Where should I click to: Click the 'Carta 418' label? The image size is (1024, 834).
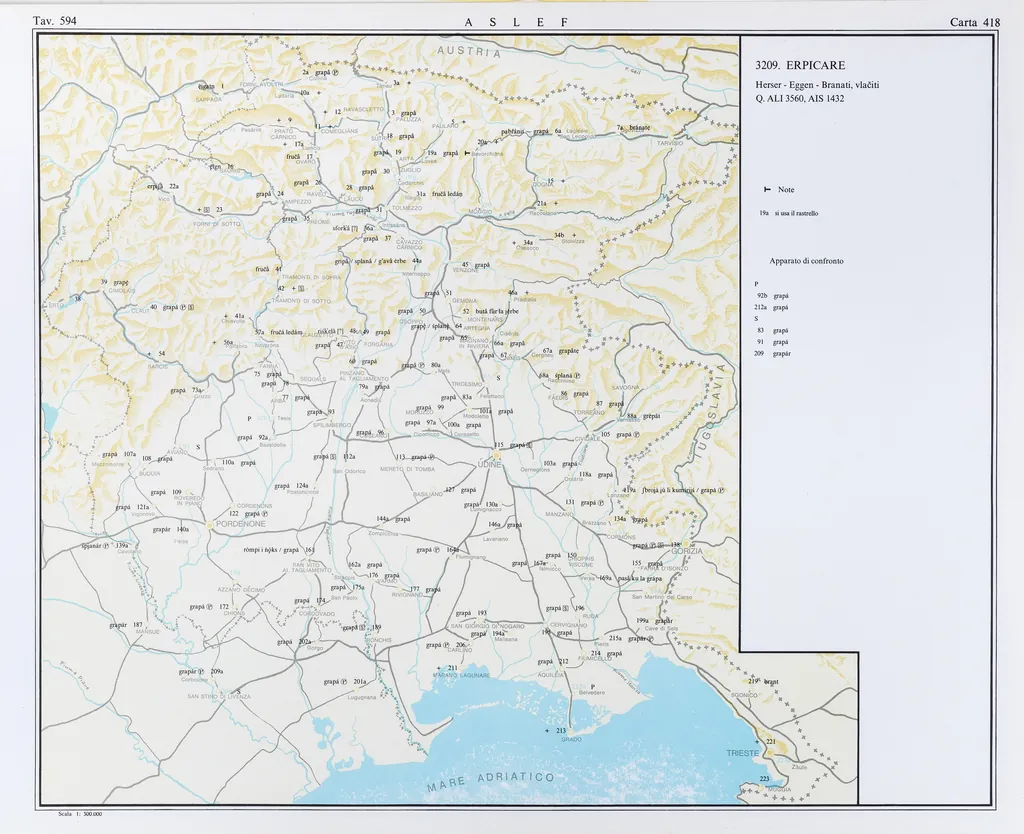975,21
